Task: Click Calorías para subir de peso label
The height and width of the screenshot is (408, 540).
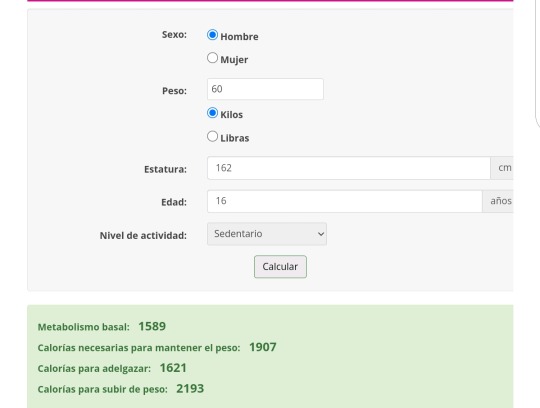Action: pos(103,389)
